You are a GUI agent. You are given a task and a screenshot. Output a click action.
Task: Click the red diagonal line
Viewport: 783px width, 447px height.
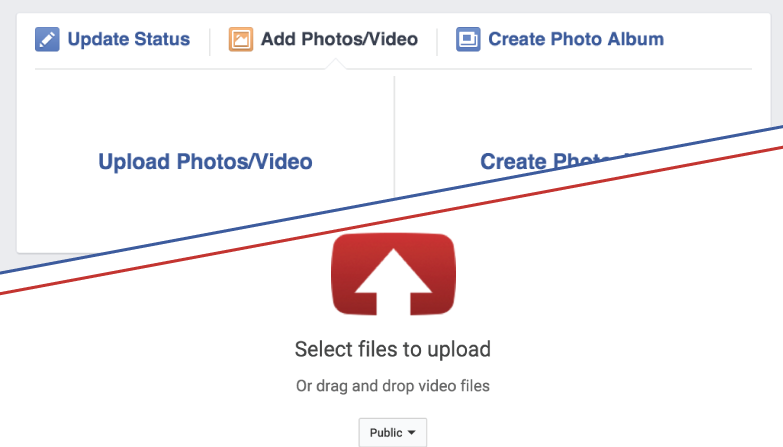click(x=392, y=220)
